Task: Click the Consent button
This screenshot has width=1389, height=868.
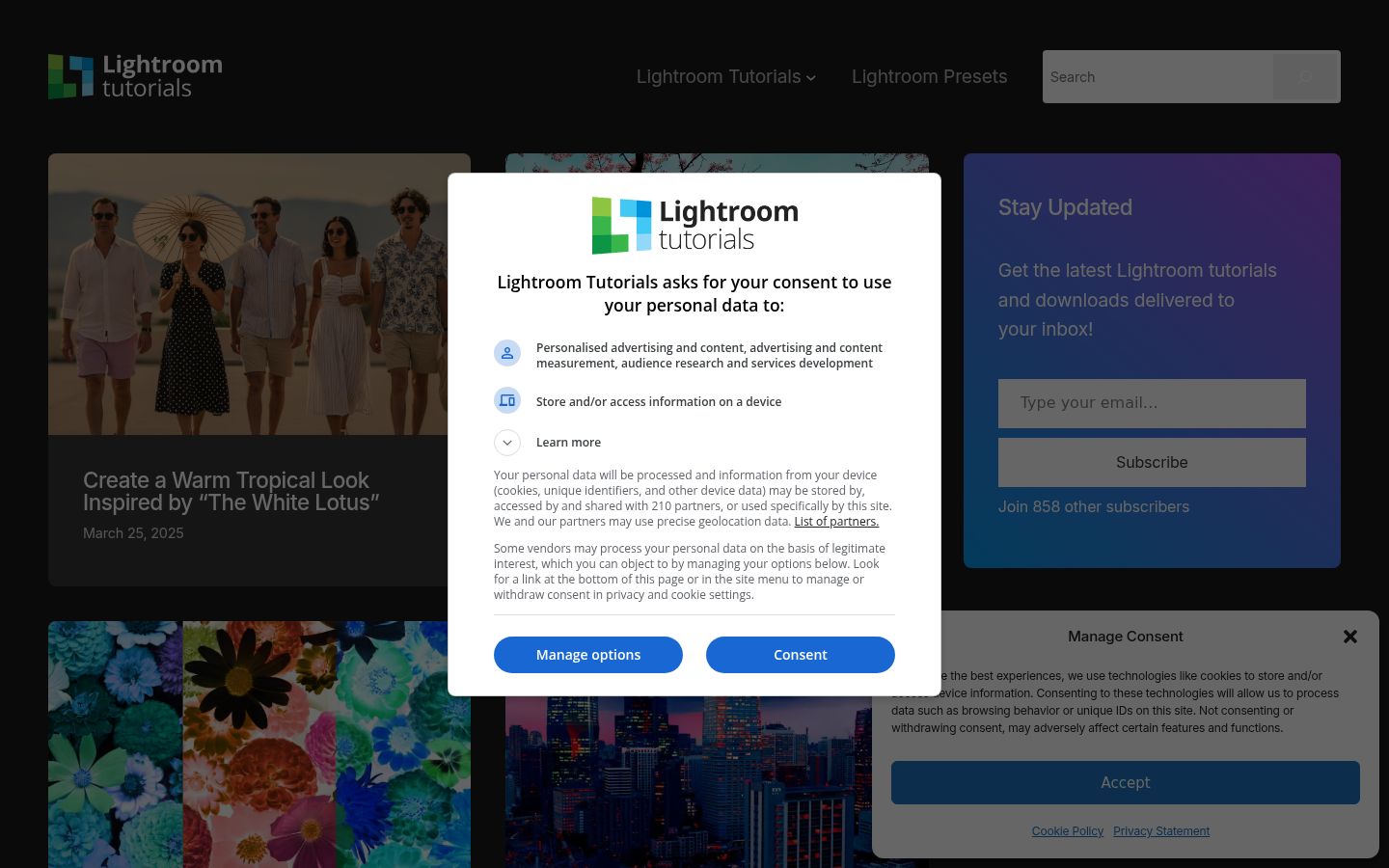Action: [801, 655]
